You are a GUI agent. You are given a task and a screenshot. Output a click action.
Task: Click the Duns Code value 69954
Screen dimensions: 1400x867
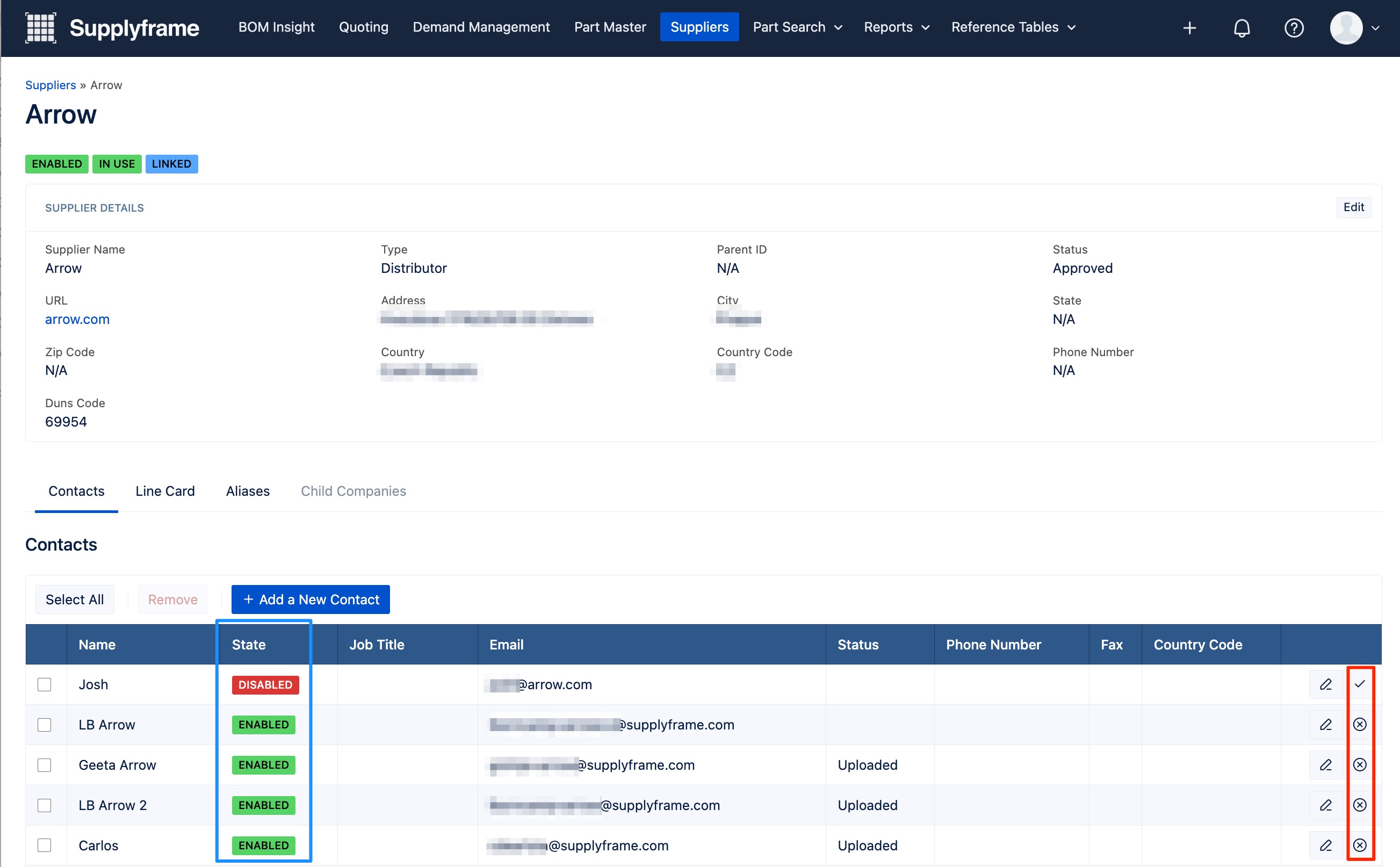click(66, 422)
